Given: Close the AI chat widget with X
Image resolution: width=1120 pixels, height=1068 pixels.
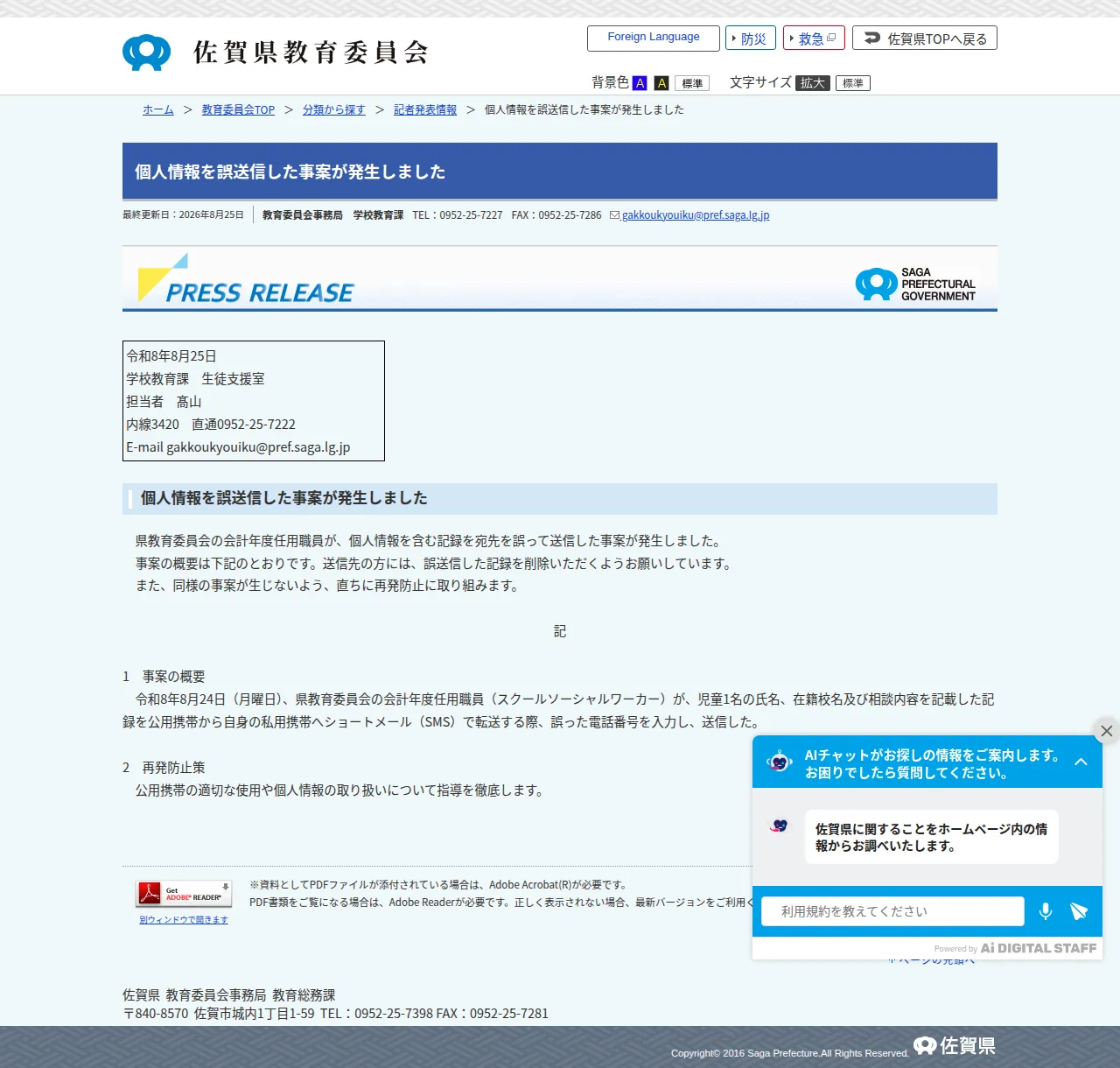Looking at the screenshot, I should pos(1107,731).
